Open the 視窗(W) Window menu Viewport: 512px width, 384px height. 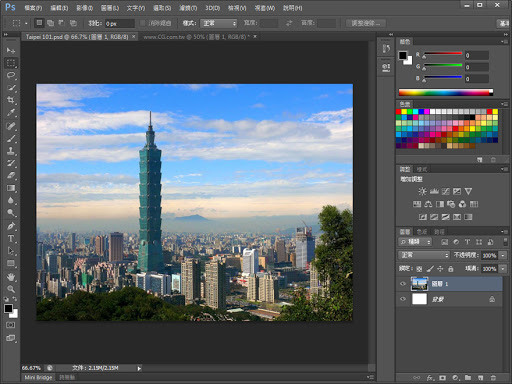(265, 8)
